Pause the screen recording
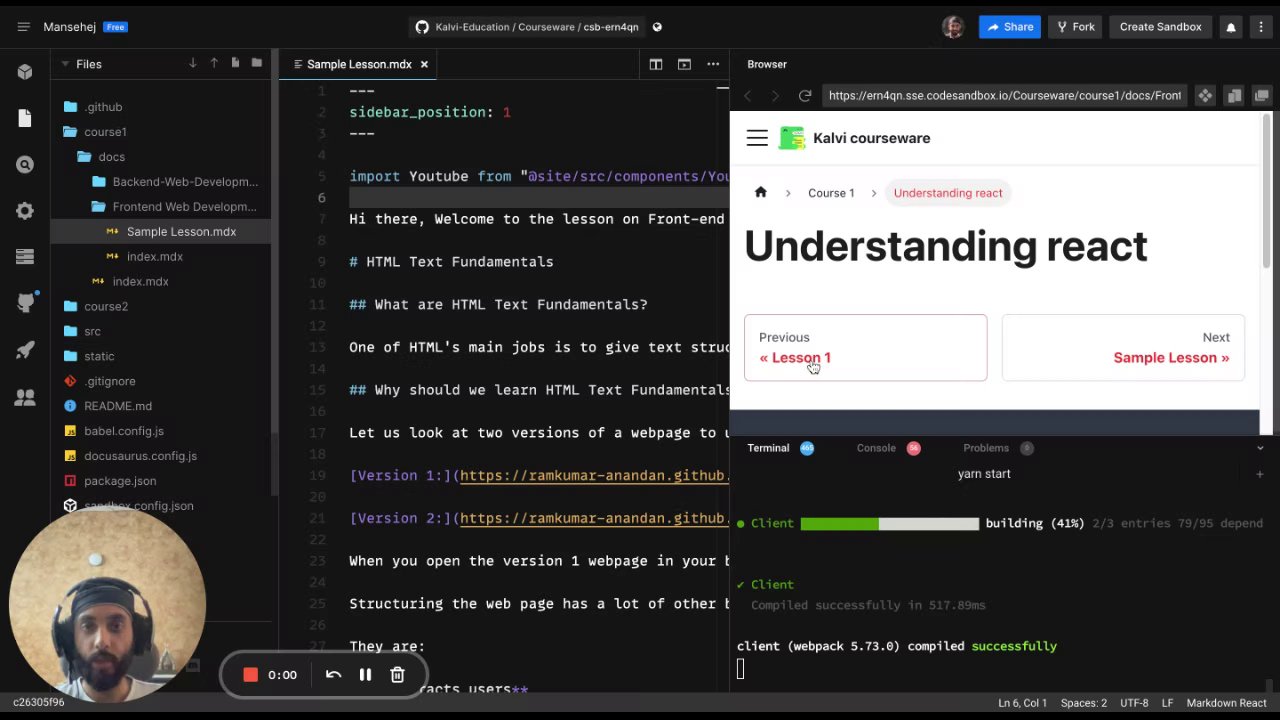Image resolution: width=1280 pixels, height=720 pixels. [x=365, y=675]
